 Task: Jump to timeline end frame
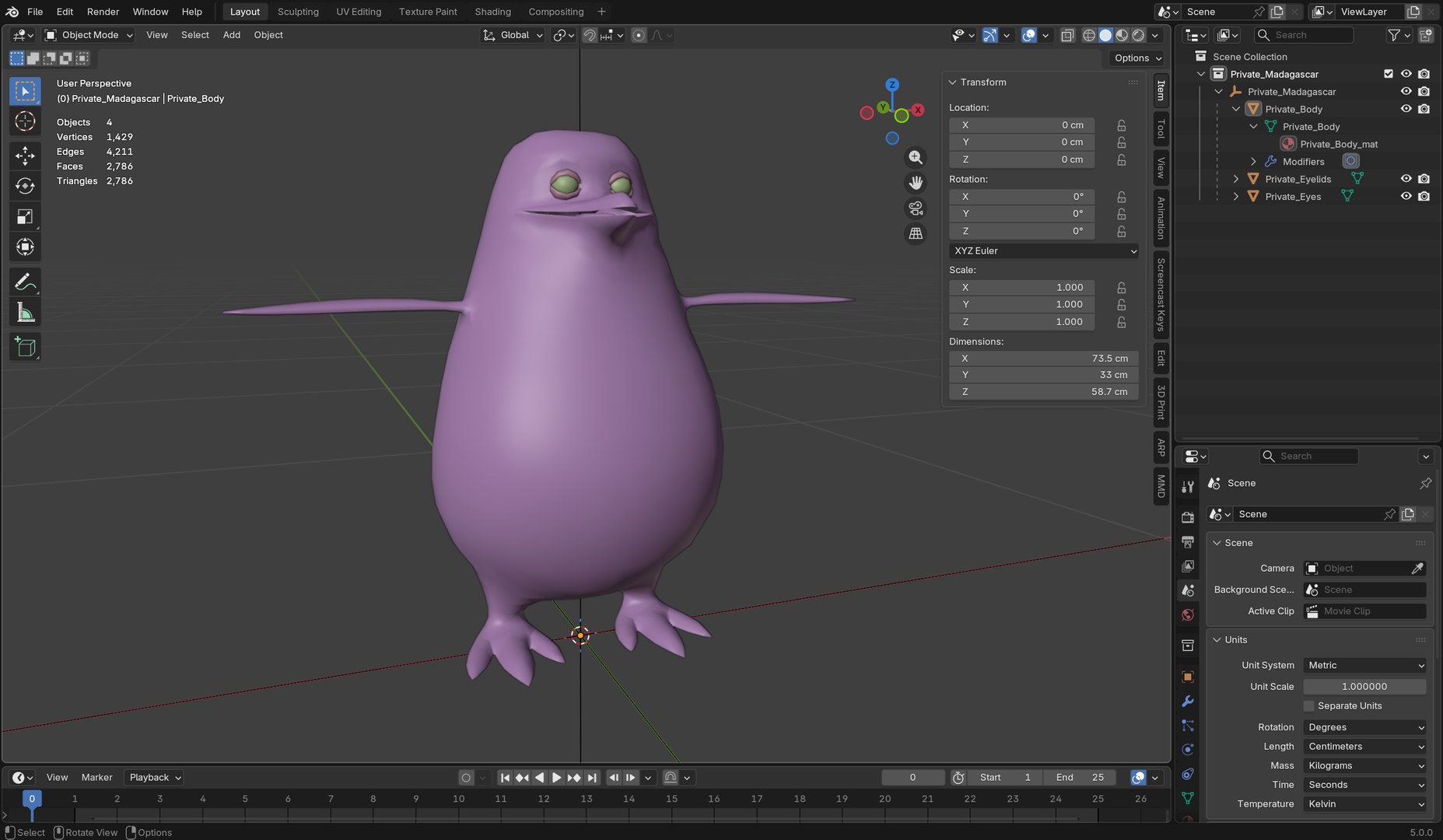(x=592, y=777)
